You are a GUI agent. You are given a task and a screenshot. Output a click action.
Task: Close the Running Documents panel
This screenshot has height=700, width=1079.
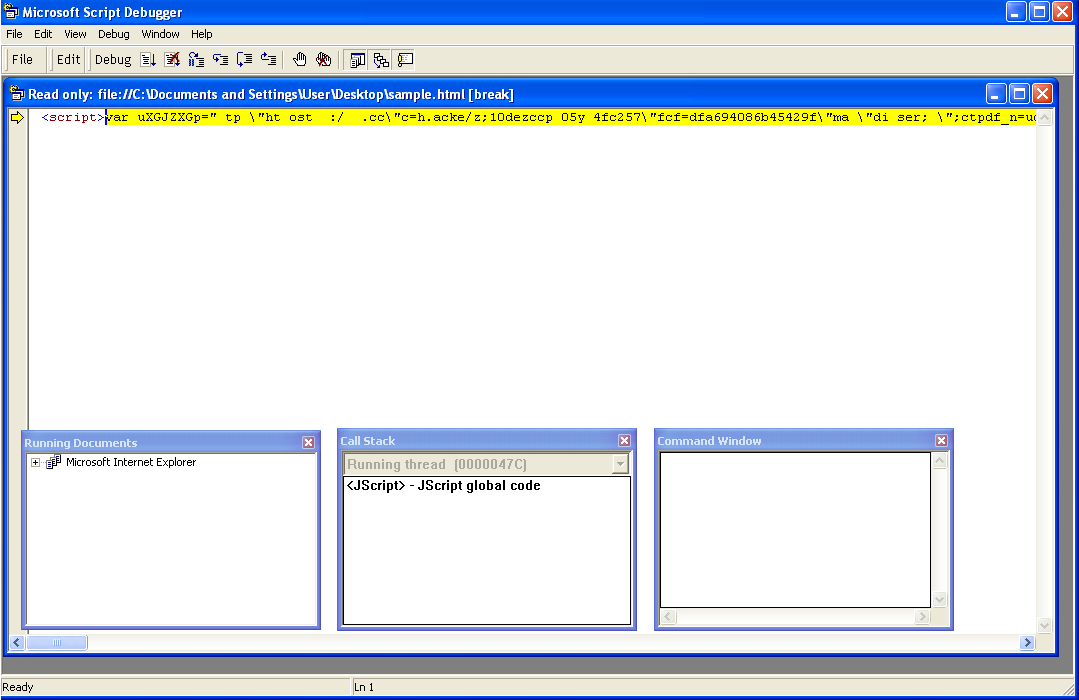tap(308, 442)
